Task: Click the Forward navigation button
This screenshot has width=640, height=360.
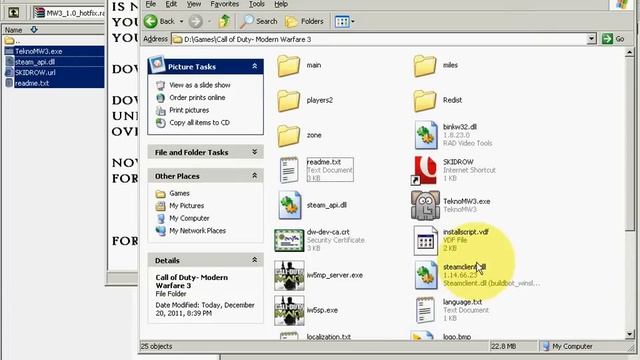Action: (196, 21)
